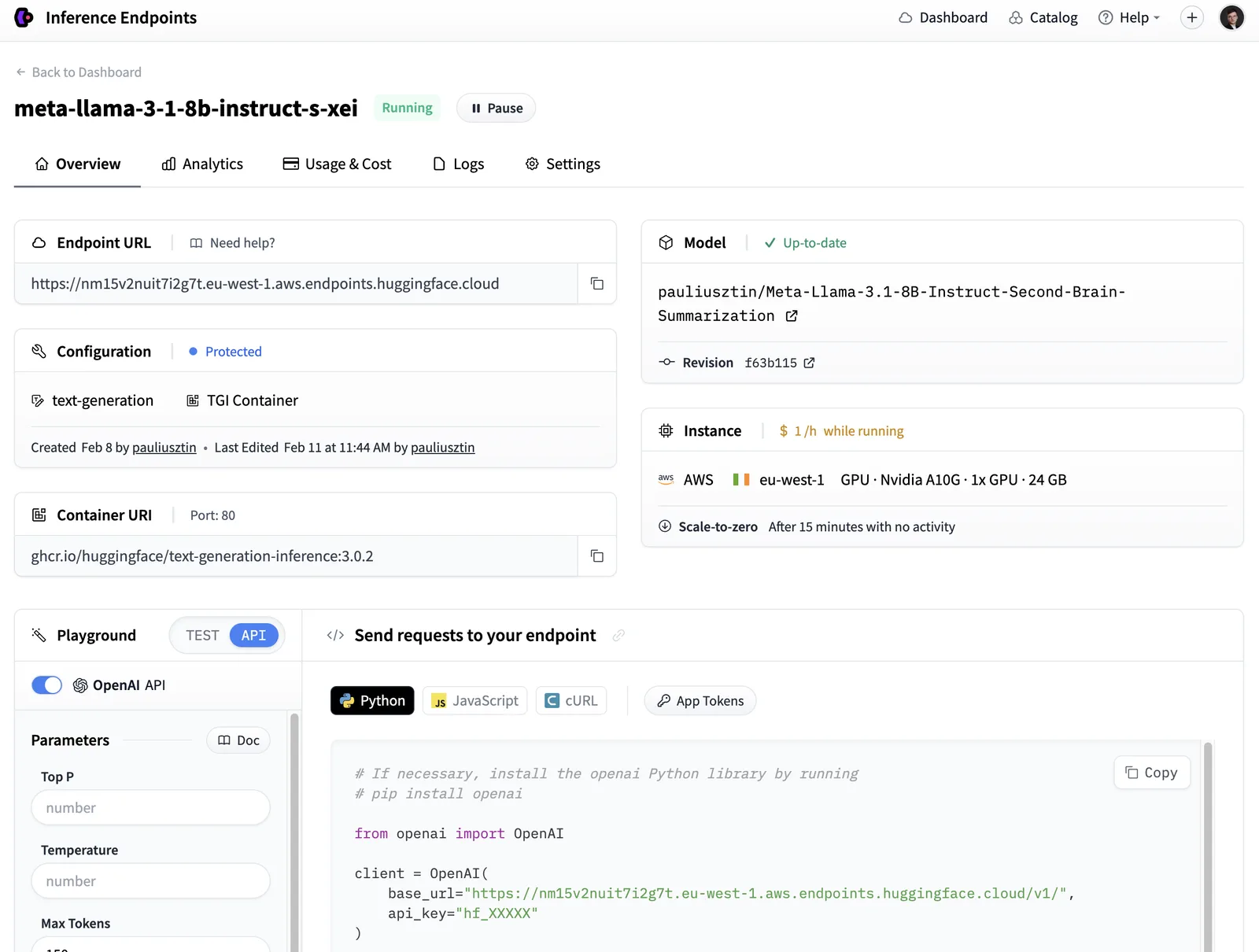Click the Endpoint URL text field
This screenshot has height=952, width=1259.
[x=297, y=283]
